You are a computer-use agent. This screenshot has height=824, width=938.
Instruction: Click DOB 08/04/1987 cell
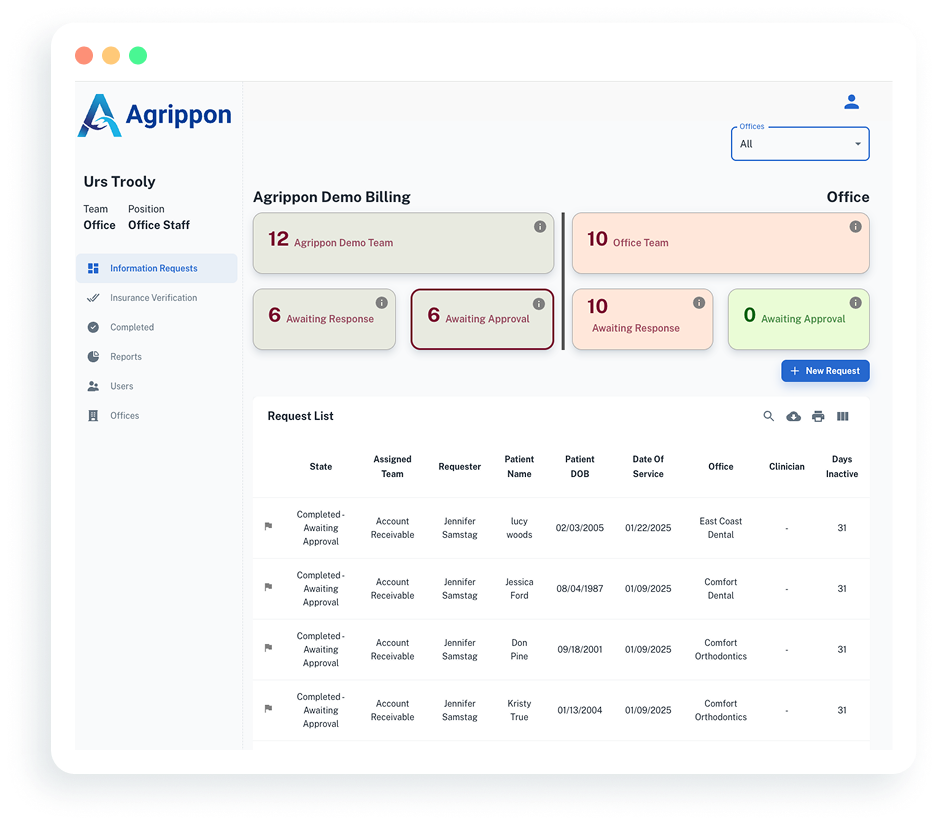[x=580, y=588]
